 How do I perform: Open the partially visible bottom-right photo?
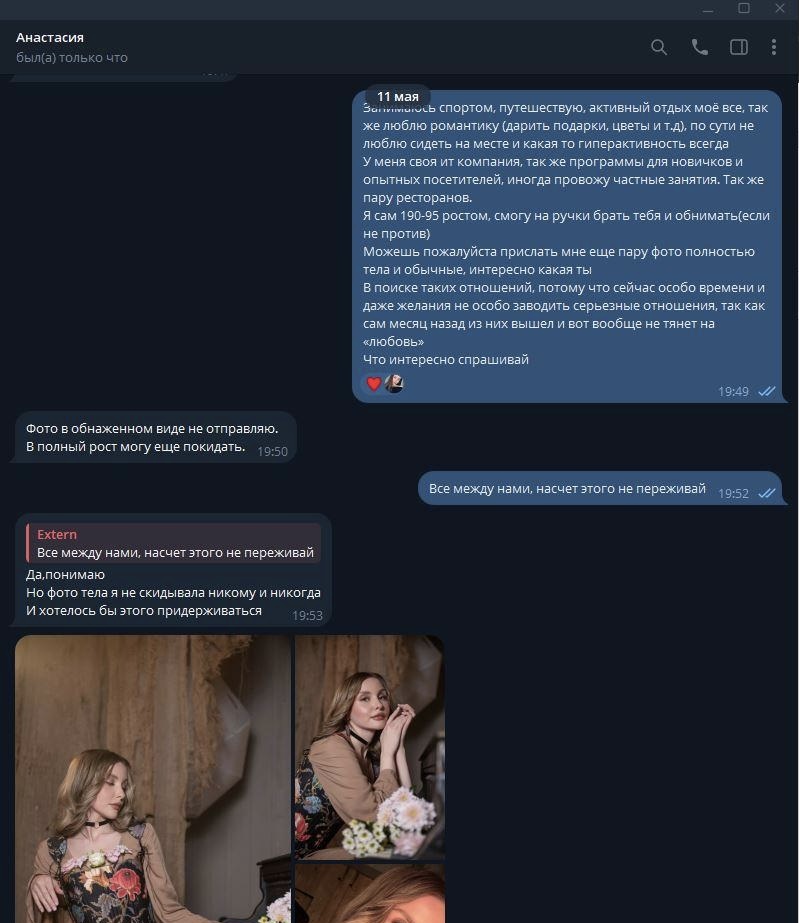click(x=369, y=893)
